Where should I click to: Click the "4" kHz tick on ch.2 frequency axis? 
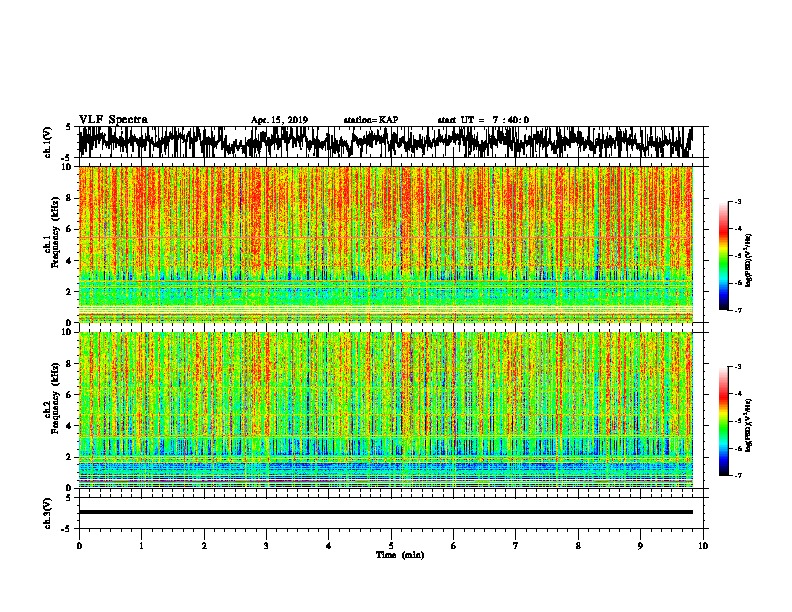[x=70, y=426]
